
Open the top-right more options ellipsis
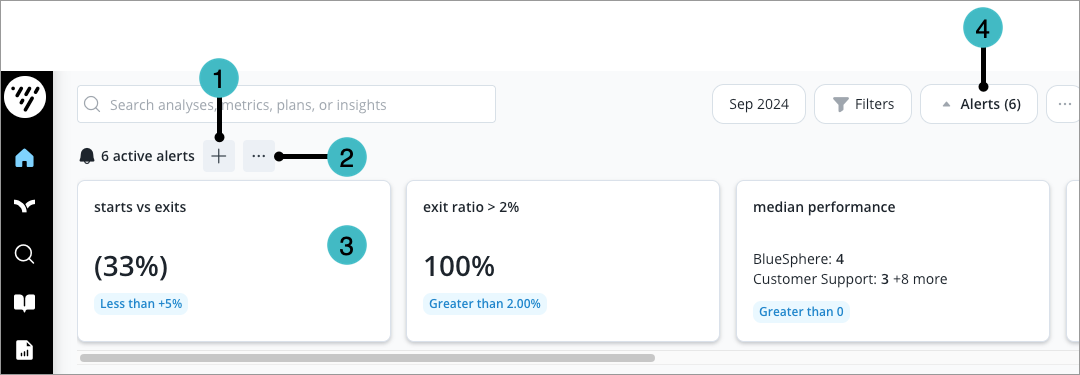pos(1064,104)
